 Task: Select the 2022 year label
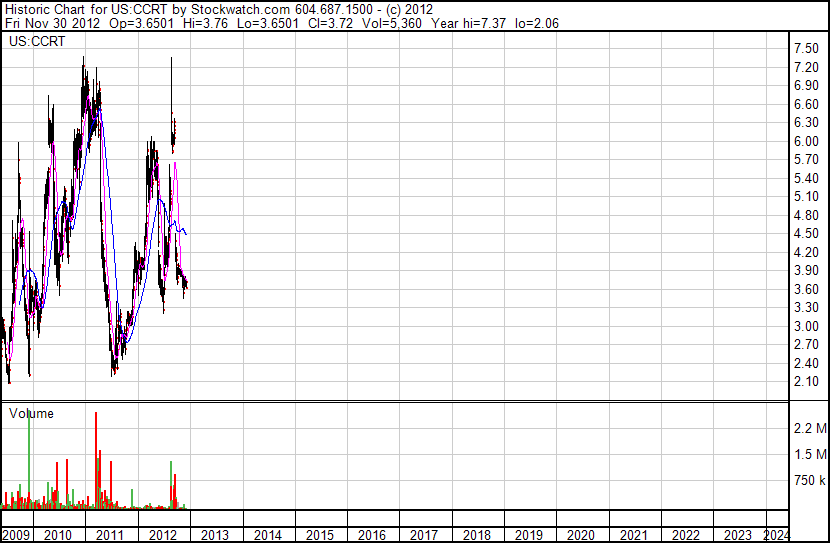[x=685, y=535]
